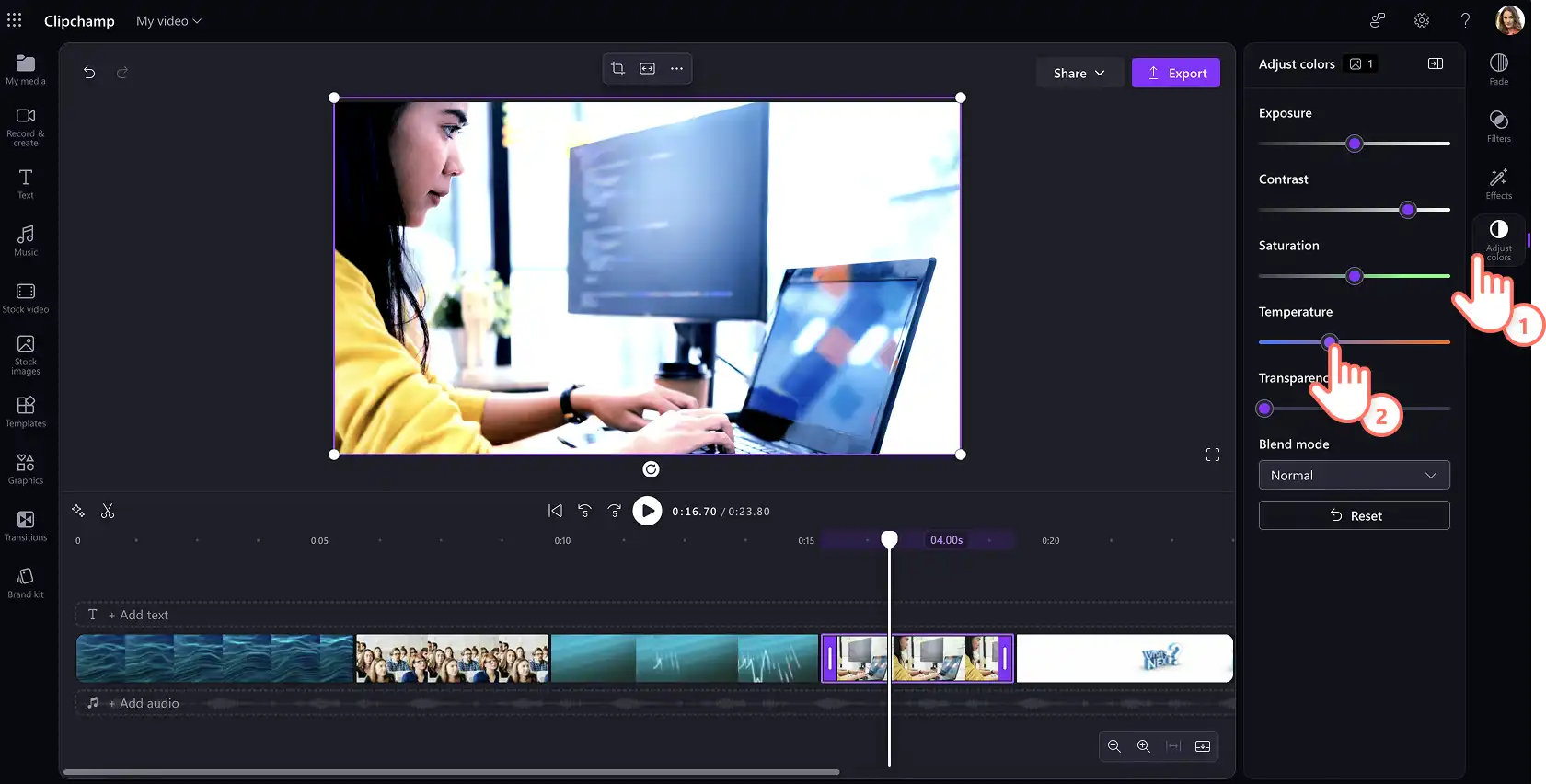Click the timeline playhead marker
This screenshot has height=784, width=1546.
[x=889, y=539]
